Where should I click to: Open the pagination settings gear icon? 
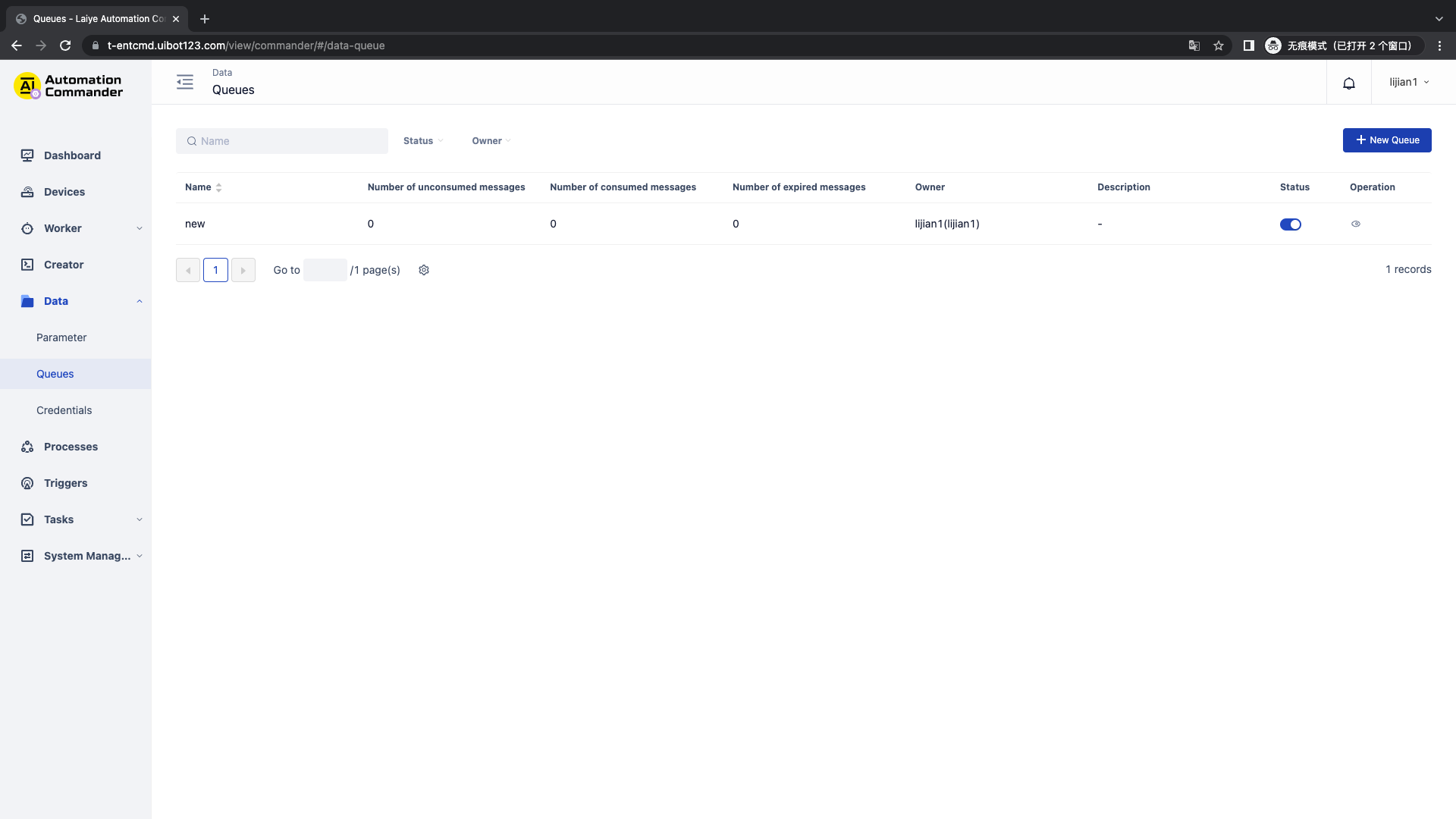[424, 270]
